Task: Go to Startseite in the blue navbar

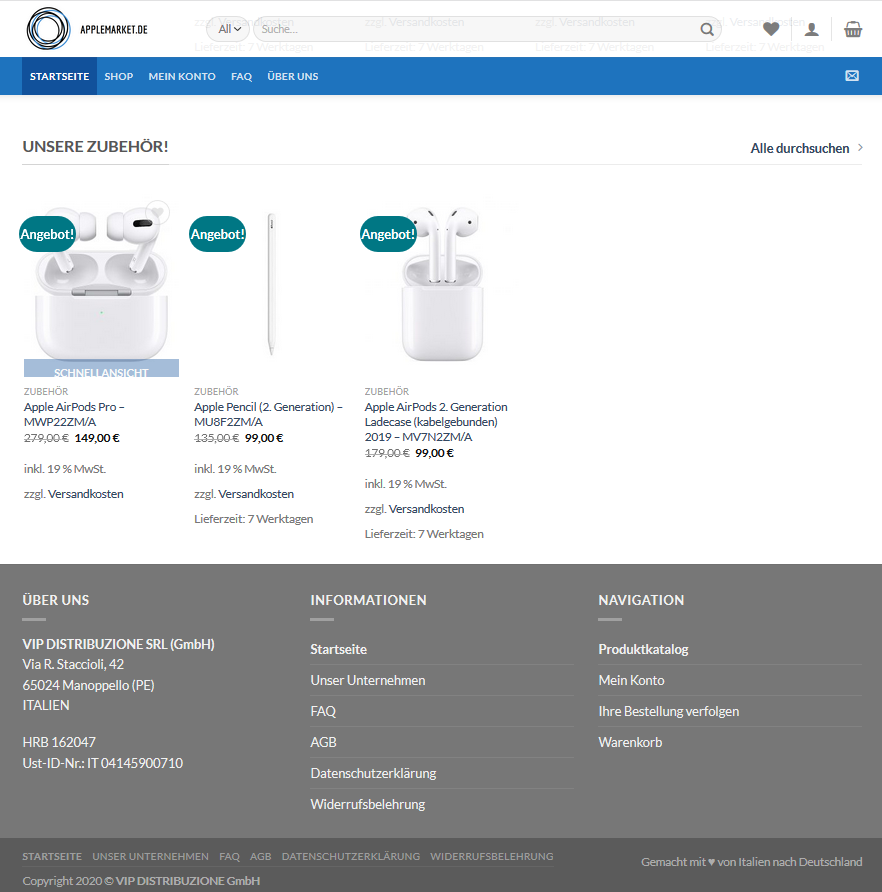Action: 59,76
